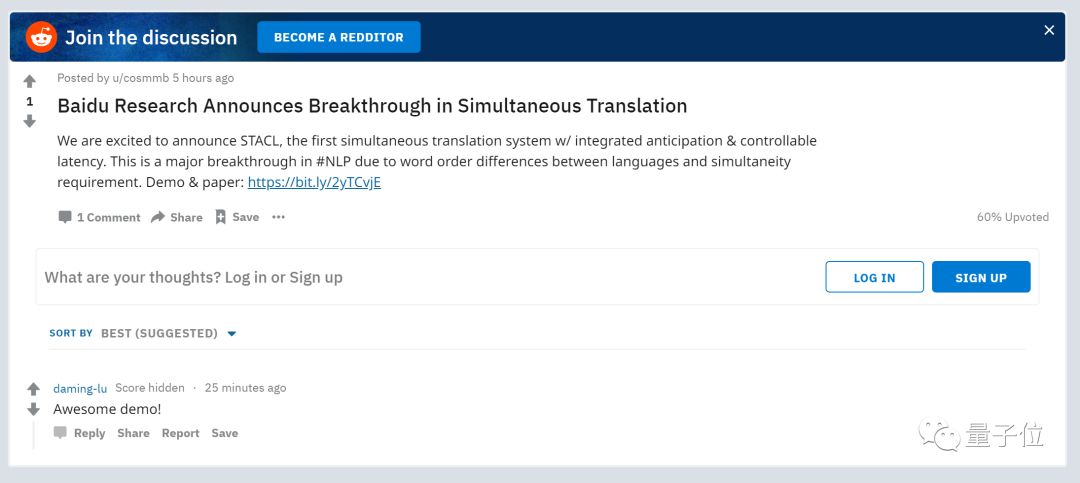Upvote daming-lu's comment
This screenshot has height=483, width=1080.
[x=33, y=389]
